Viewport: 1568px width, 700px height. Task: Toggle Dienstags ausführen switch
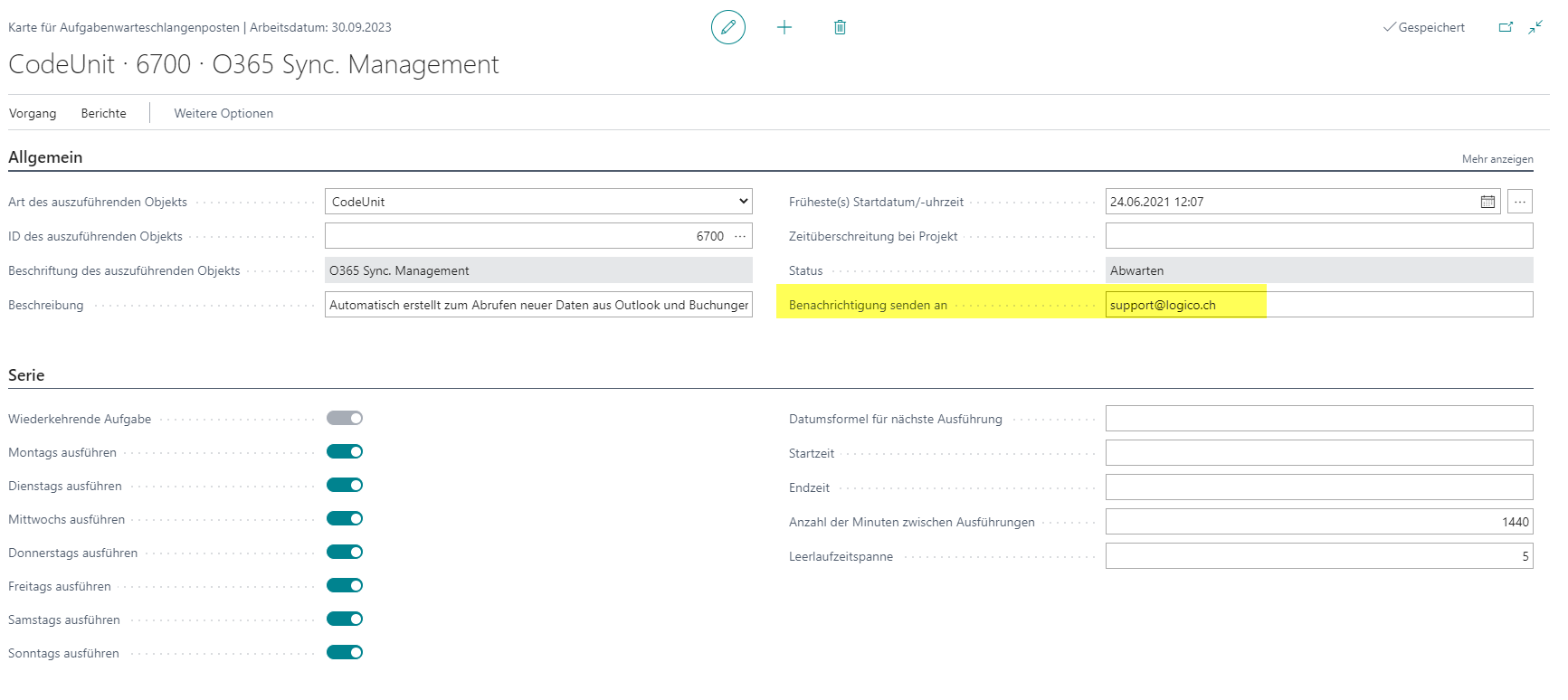pyautogui.click(x=345, y=485)
